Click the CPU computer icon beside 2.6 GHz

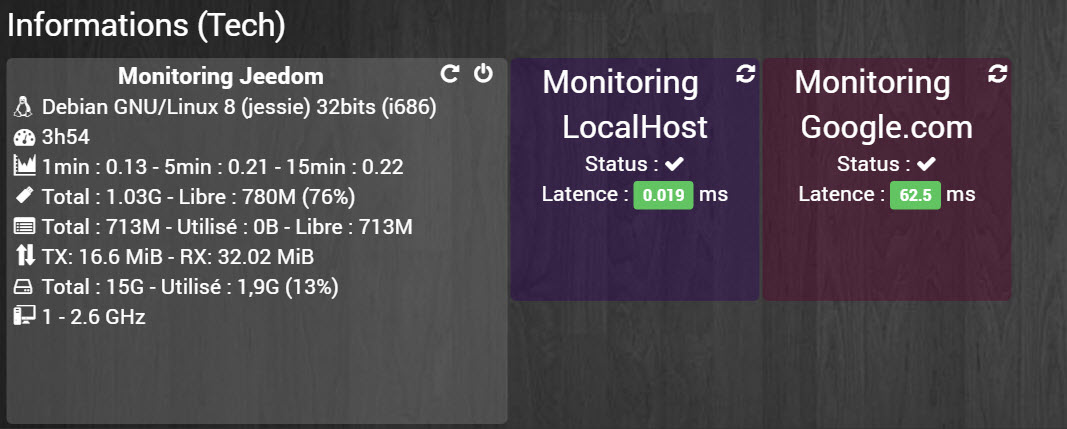coord(24,316)
